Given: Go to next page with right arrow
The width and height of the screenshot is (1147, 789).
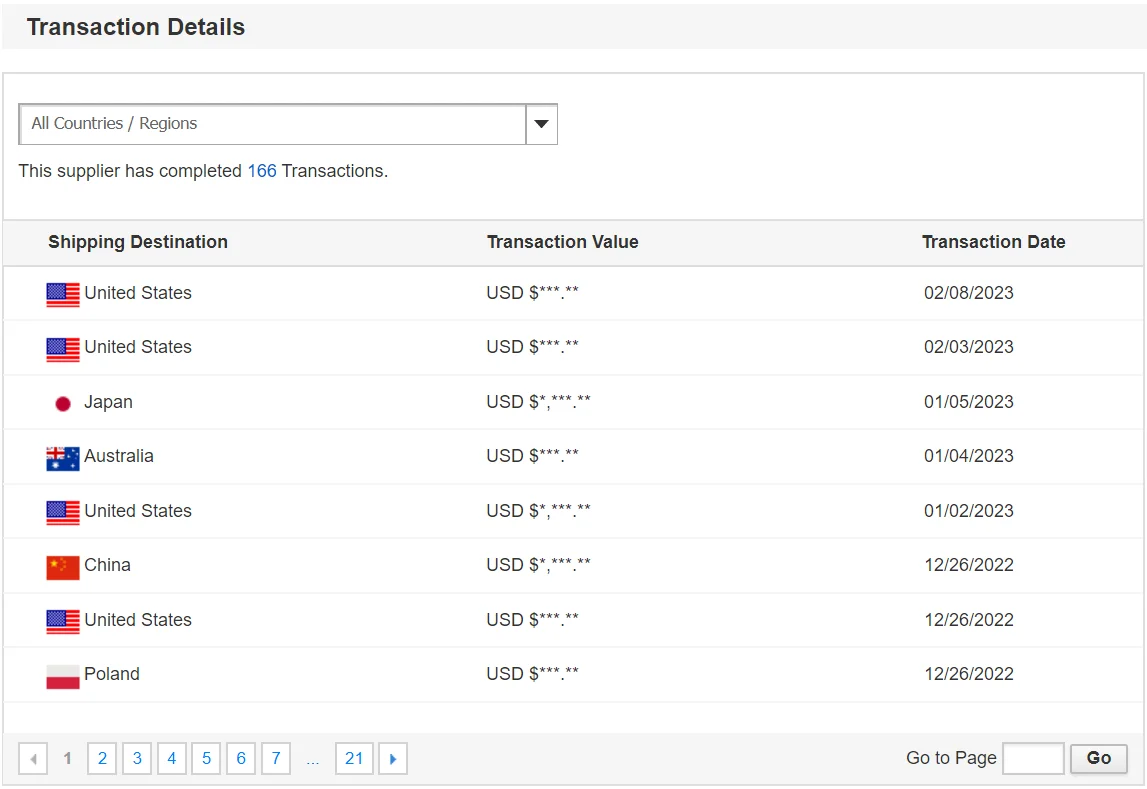Looking at the screenshot, I should pyautogui.click(x=392, y=759).
